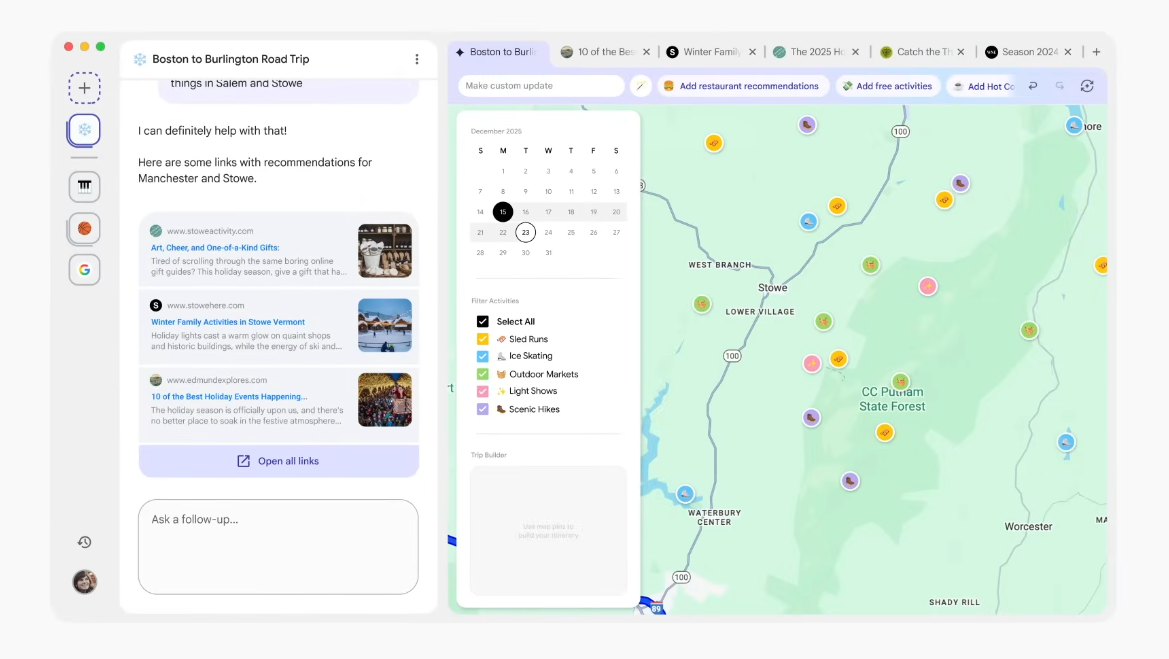This screenshot has width=1169, height=659.
Task: Select December 23 on the calendar
Action: tap(525, 232)
